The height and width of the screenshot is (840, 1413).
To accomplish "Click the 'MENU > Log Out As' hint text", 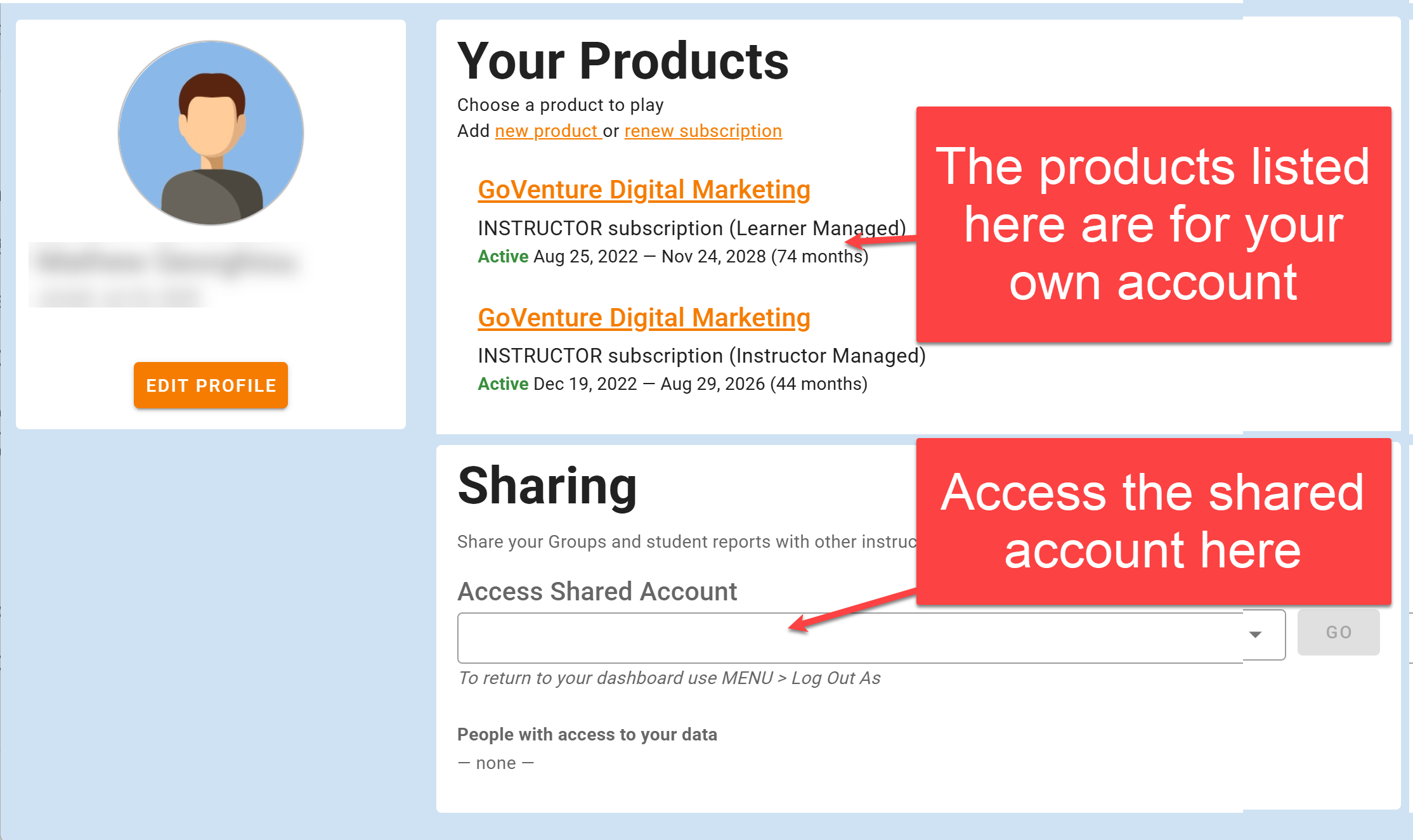I will pos(669,678).
